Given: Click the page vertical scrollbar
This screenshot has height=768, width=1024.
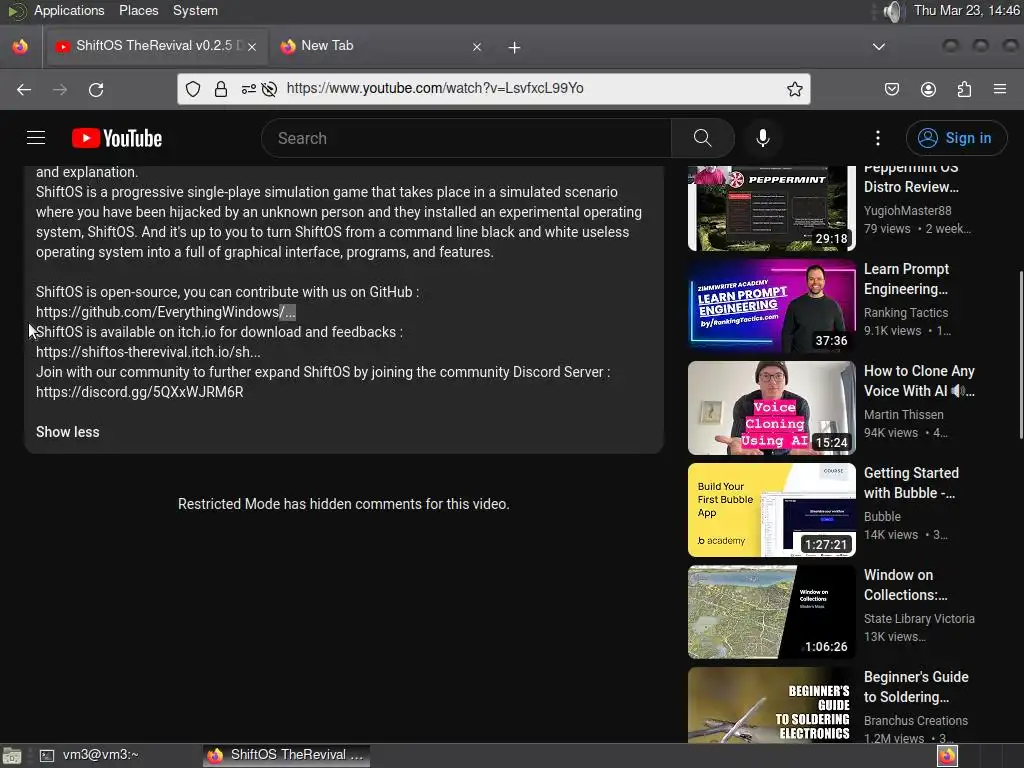Looking at the screenshot, I should coord(1020,355).
